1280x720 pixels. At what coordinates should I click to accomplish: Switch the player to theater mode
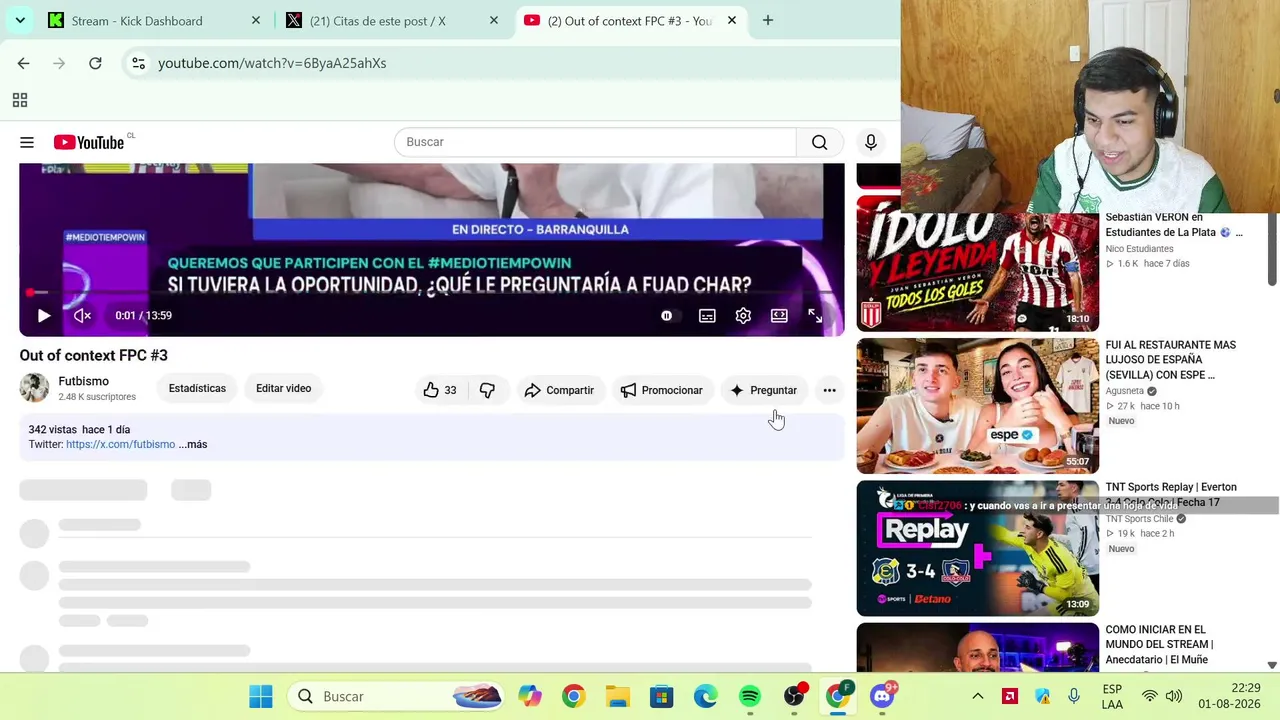779,316
